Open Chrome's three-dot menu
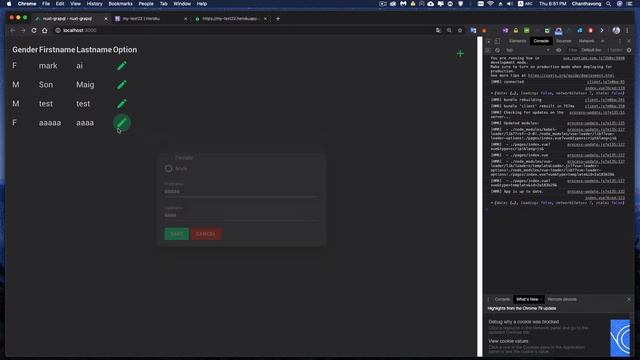 click(627, 30)
